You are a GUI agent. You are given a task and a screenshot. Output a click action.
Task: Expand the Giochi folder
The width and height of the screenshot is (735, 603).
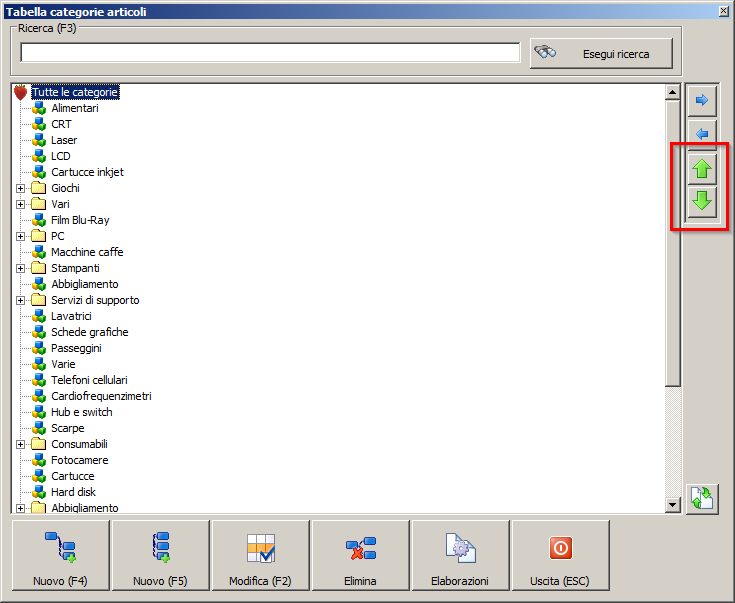click(x=20, y=188)
